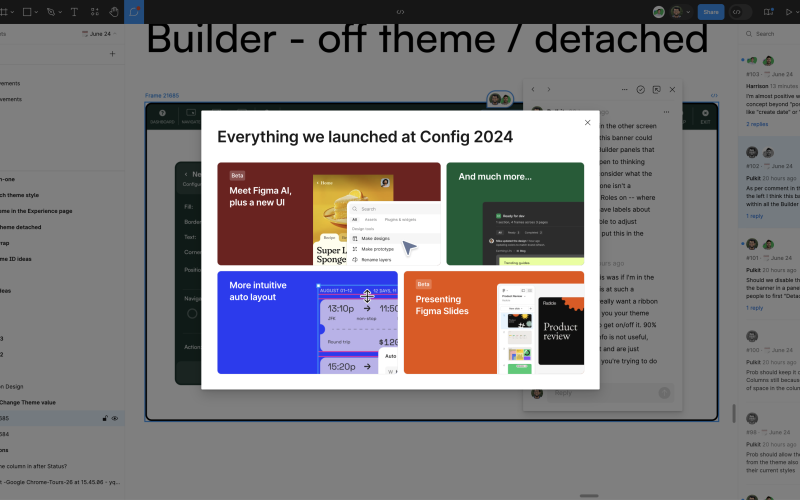Select layer 'heme detached'

(x=20, y=227)
